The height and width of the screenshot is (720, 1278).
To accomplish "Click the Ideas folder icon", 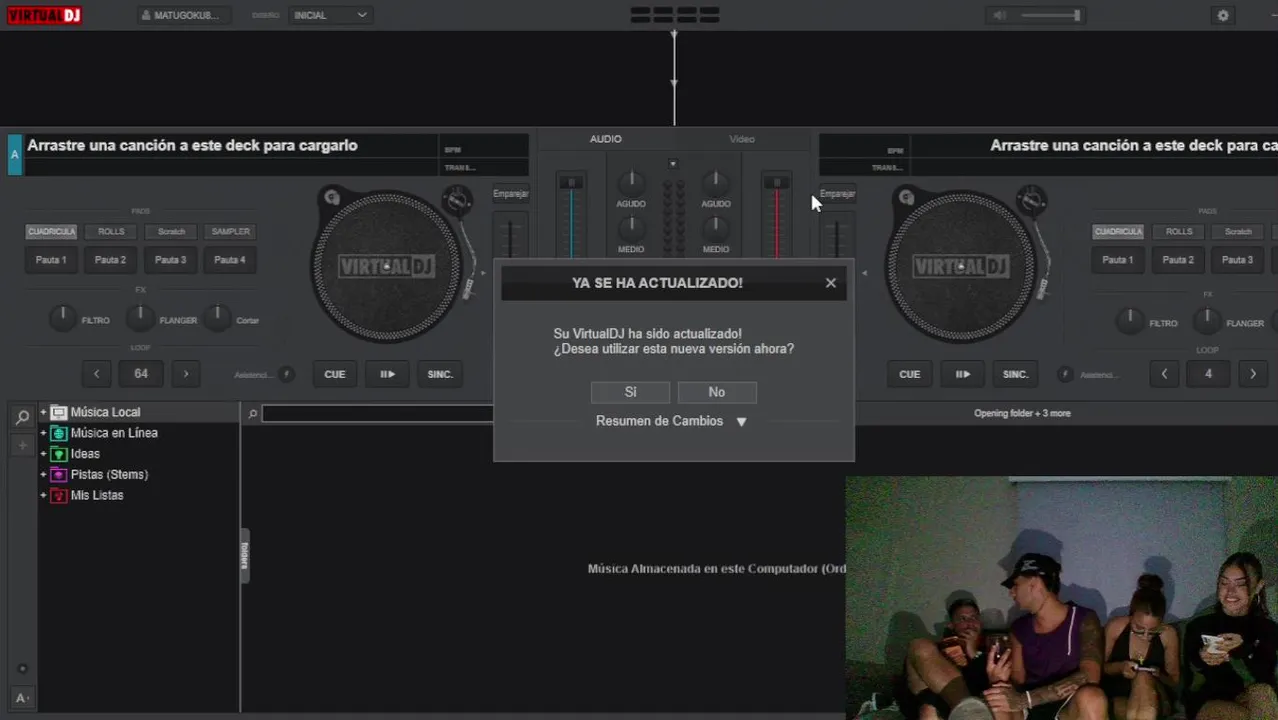I will 59,454.
